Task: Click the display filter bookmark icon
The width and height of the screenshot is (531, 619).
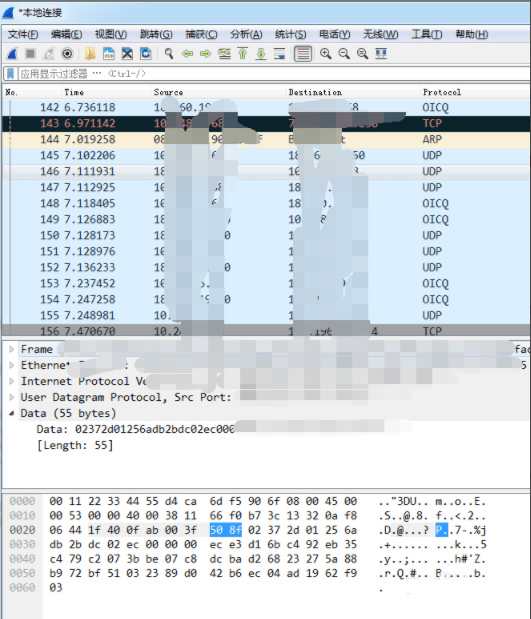Action: click(x=10, y=74)
